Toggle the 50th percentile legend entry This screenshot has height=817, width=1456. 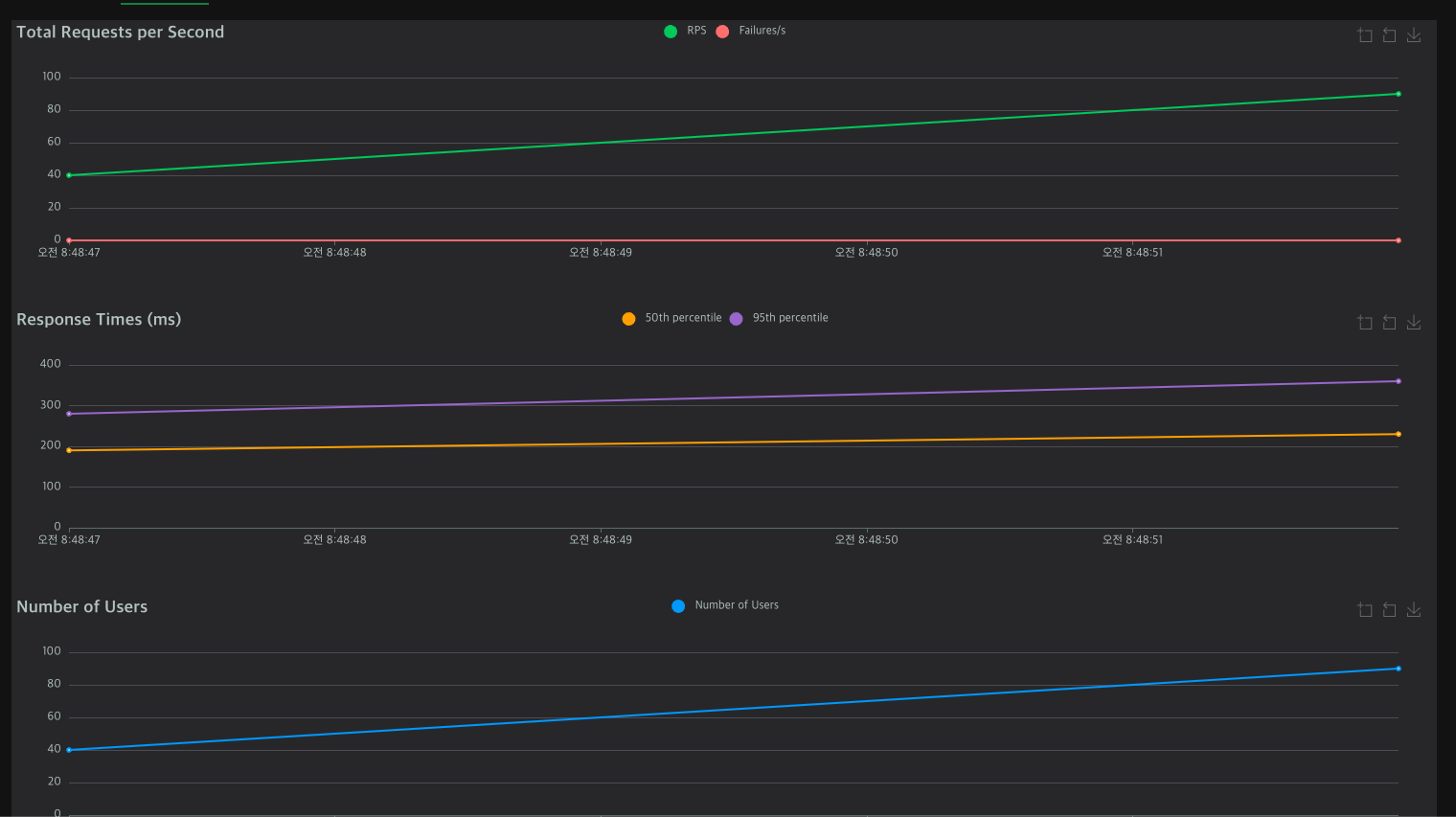coord(671,318)
